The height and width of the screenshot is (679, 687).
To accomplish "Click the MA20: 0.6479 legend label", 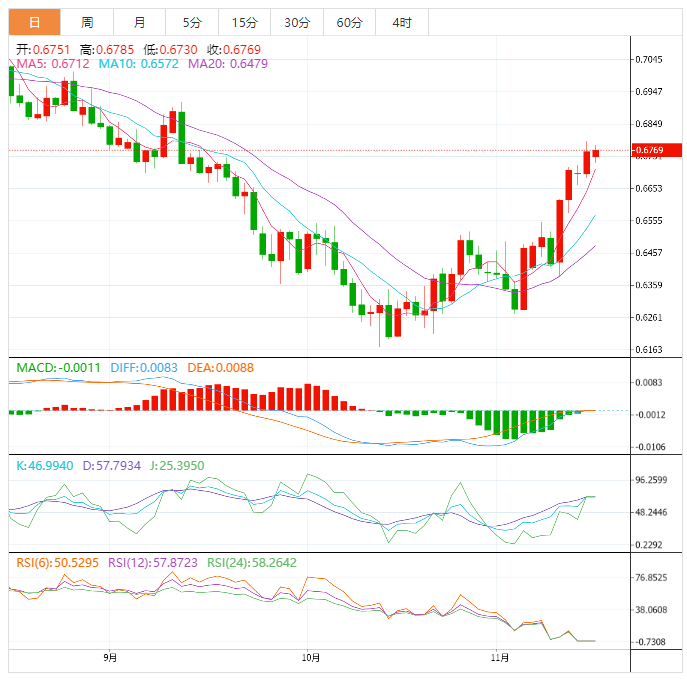I will pyautogui.click(x=228, y=64).
